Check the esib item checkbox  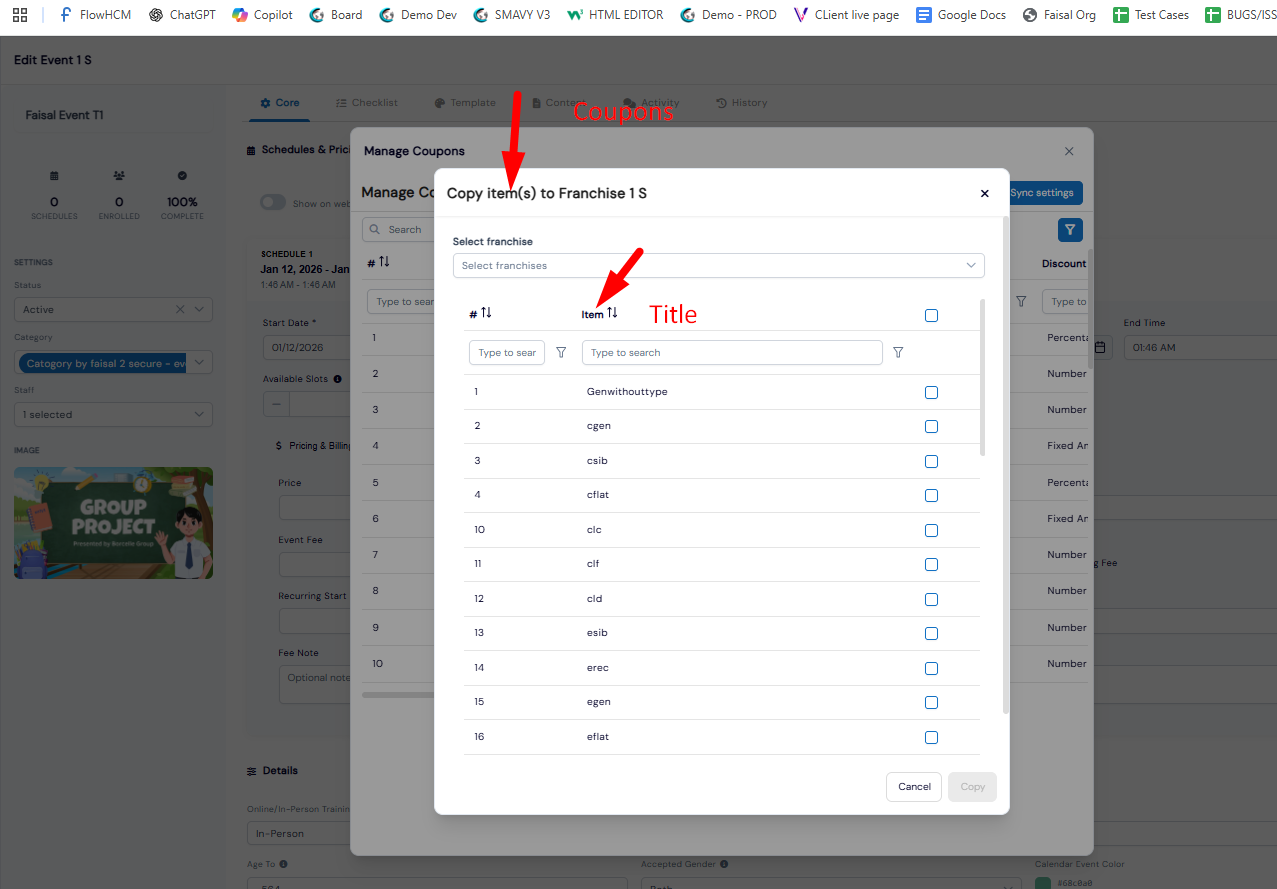click(x=932, y=633)
